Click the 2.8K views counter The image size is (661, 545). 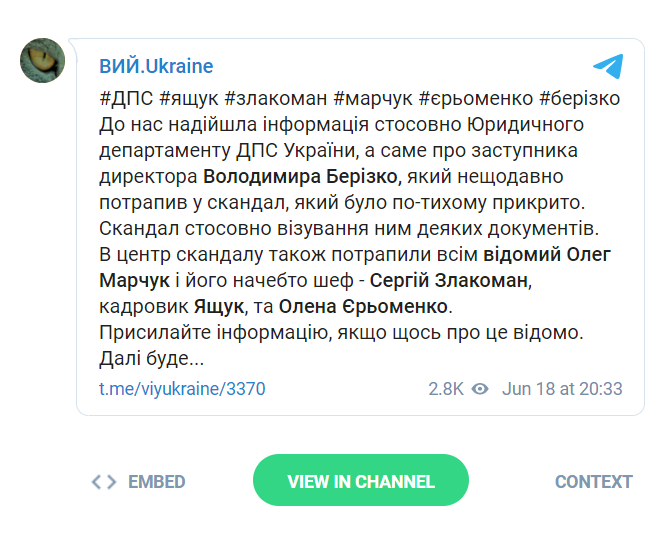click(445, 389)
